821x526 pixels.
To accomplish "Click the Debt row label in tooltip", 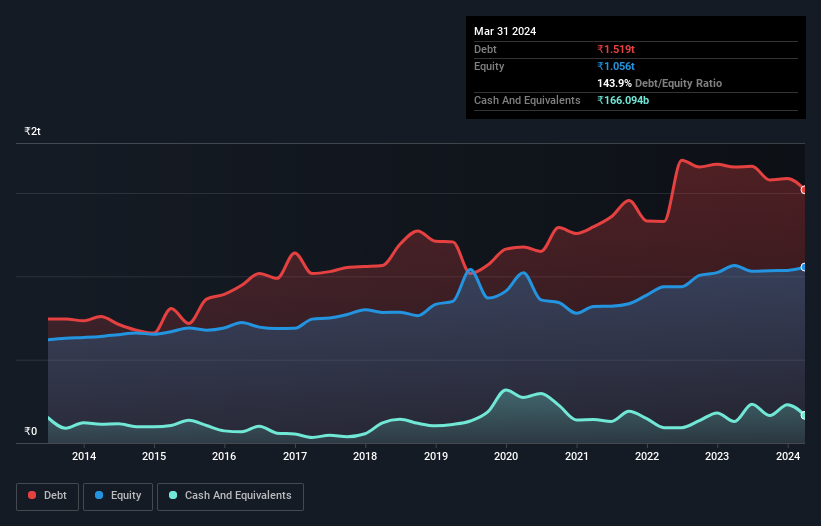I will coord(485,49).
